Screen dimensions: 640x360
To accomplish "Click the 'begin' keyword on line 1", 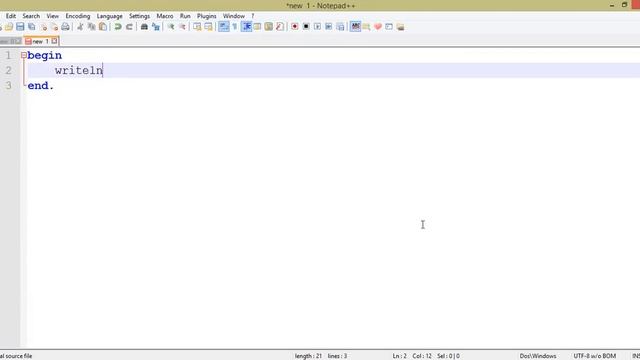I will (x=44, y=56).
